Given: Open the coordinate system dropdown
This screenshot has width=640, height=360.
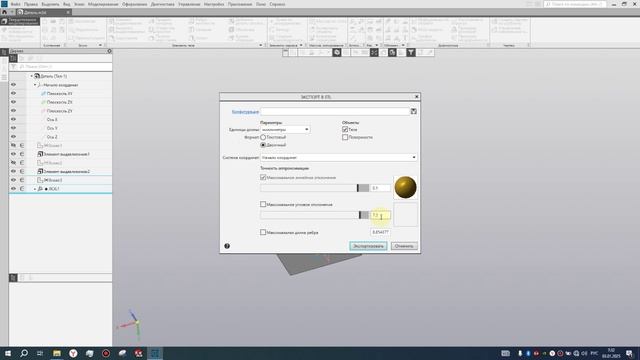Looking at the screenshot, I should (x=338, y=158).
